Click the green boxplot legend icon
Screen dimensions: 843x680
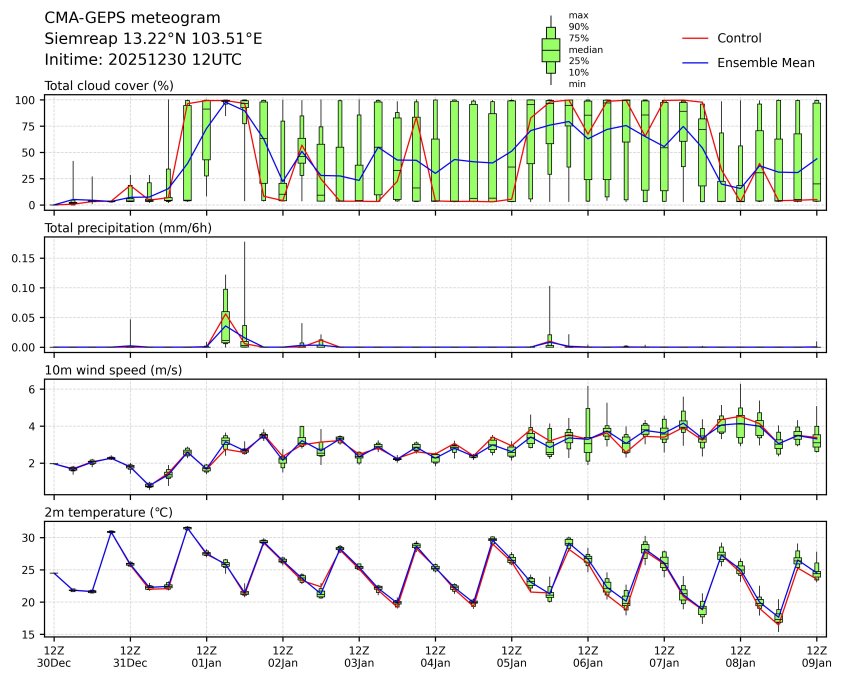tap(550, 49)
